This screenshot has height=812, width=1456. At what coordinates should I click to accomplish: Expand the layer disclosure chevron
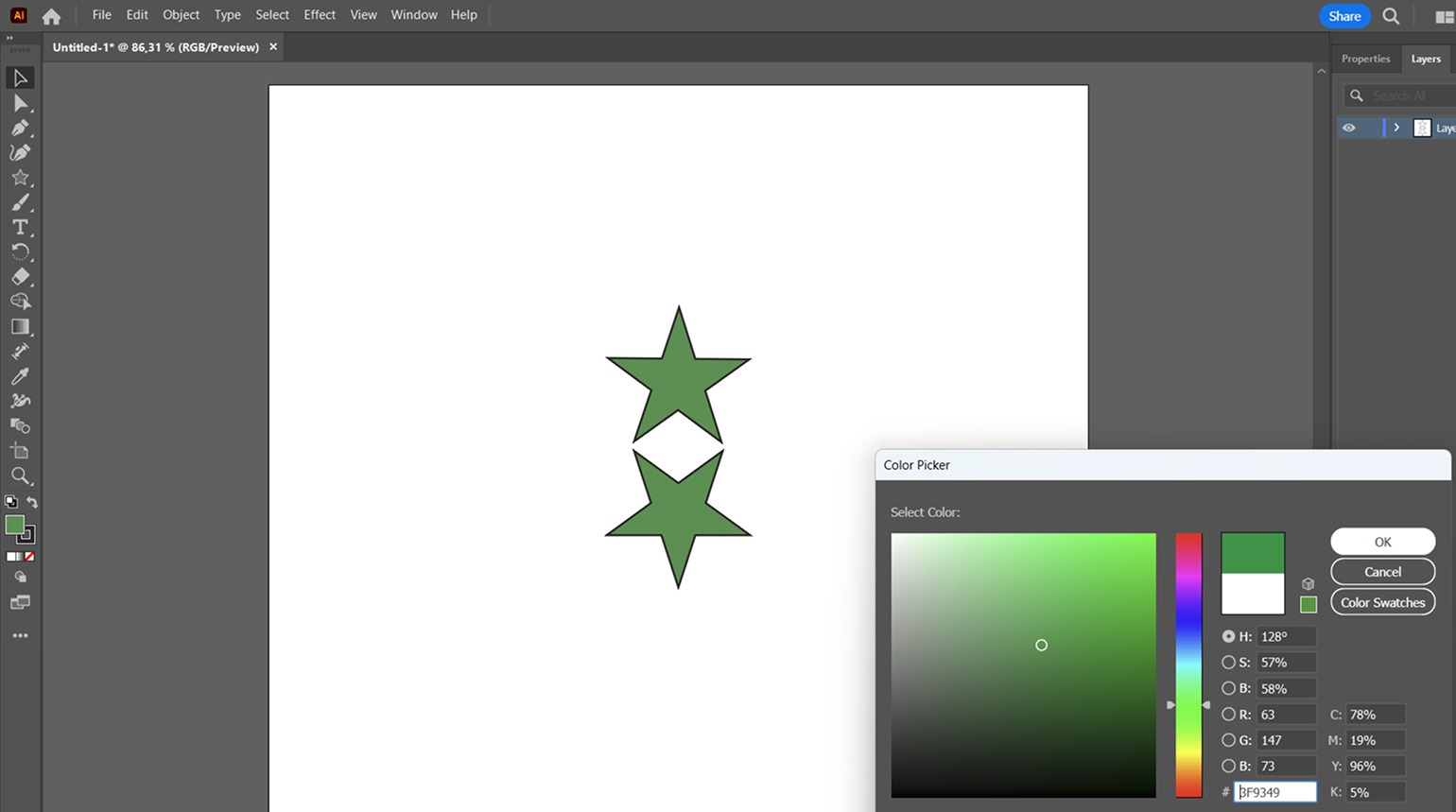pos(1396,128)
